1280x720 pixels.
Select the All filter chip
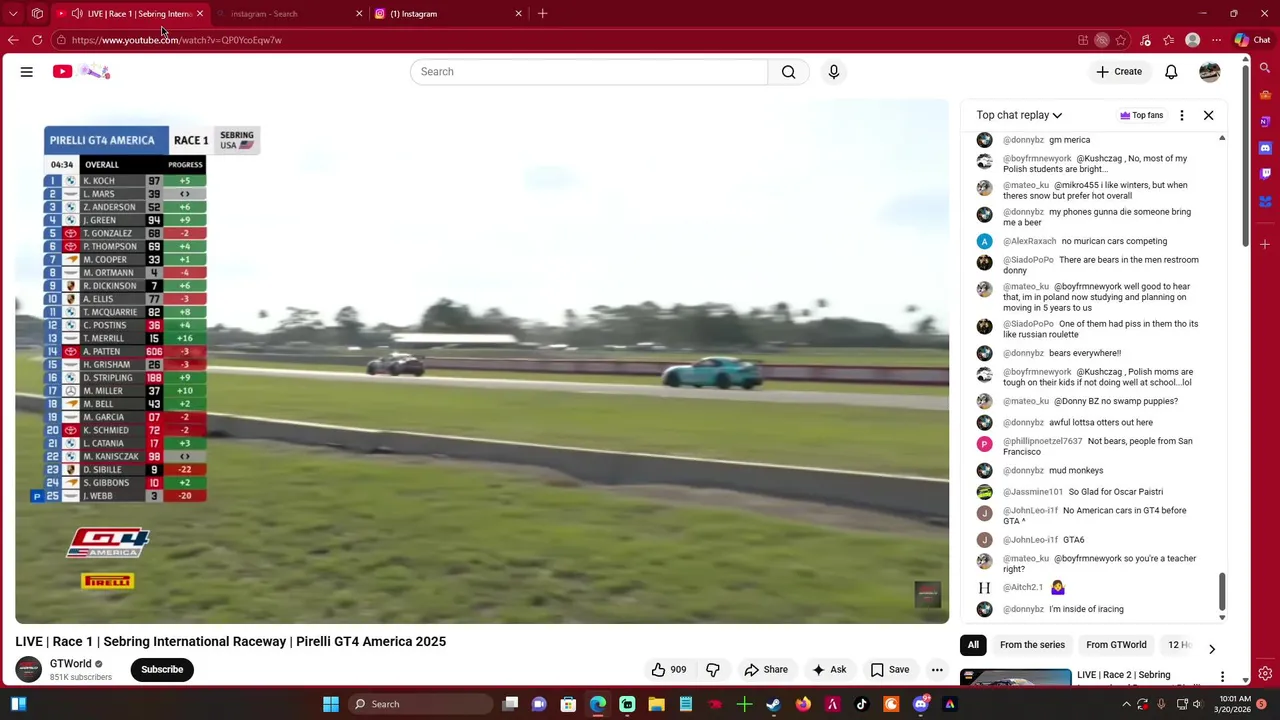click(973, 645)
